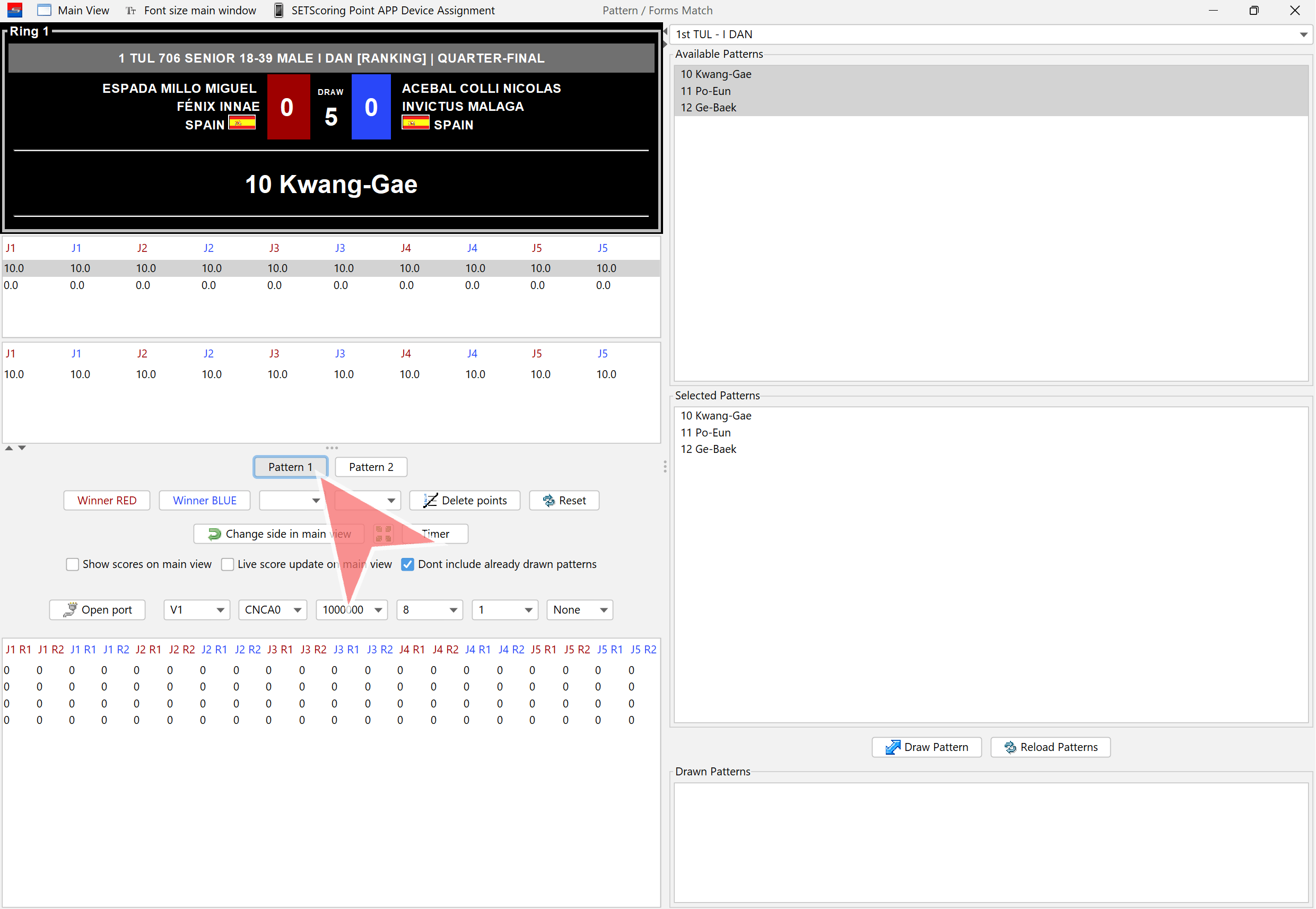The width and height of the screenshot is (1316, 909).
Task: Click the Delete points icon
Action: [x=430, y=501]
